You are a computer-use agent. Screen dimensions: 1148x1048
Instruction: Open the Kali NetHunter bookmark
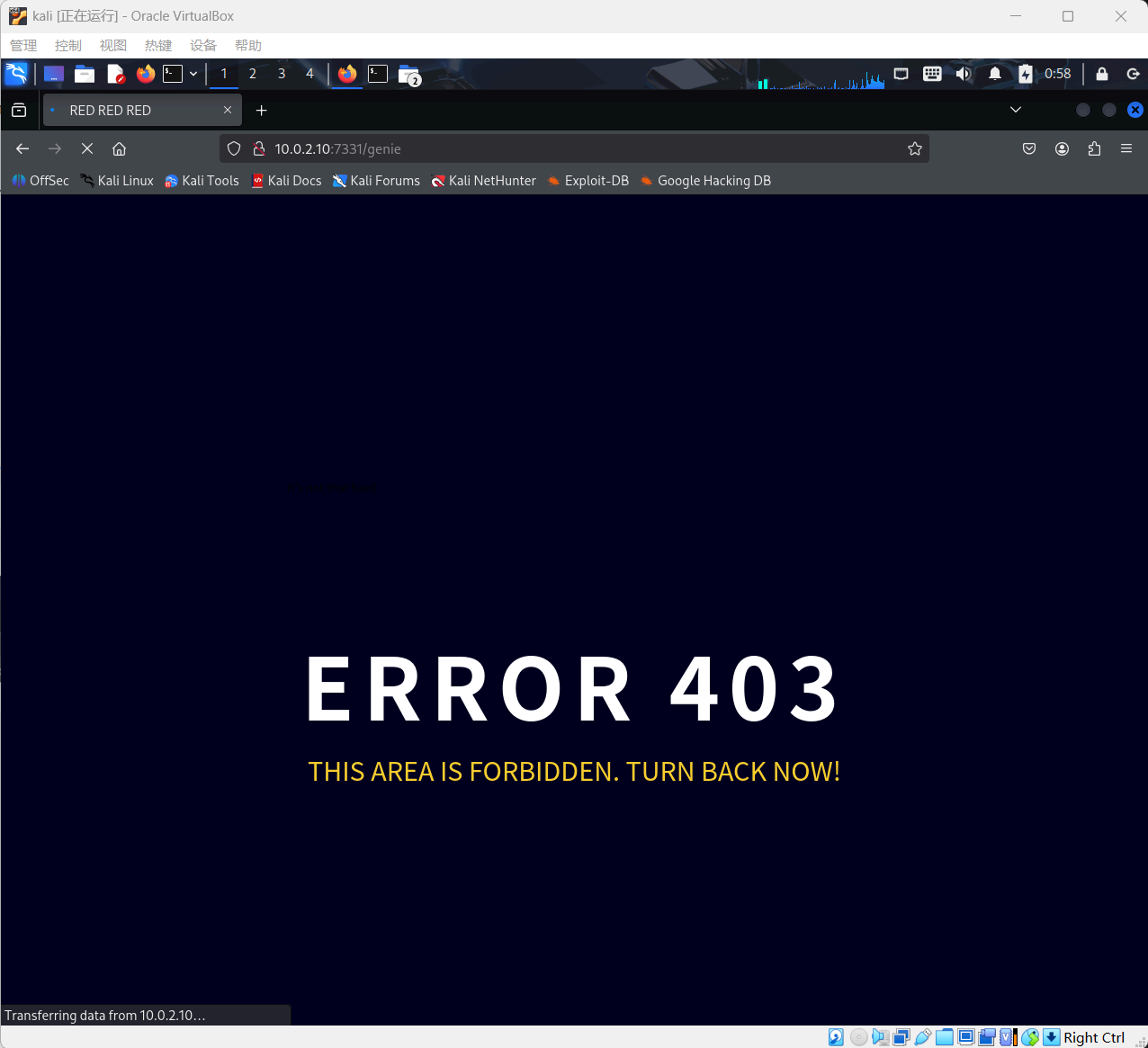pyautogui.click(x=484, y=181)
